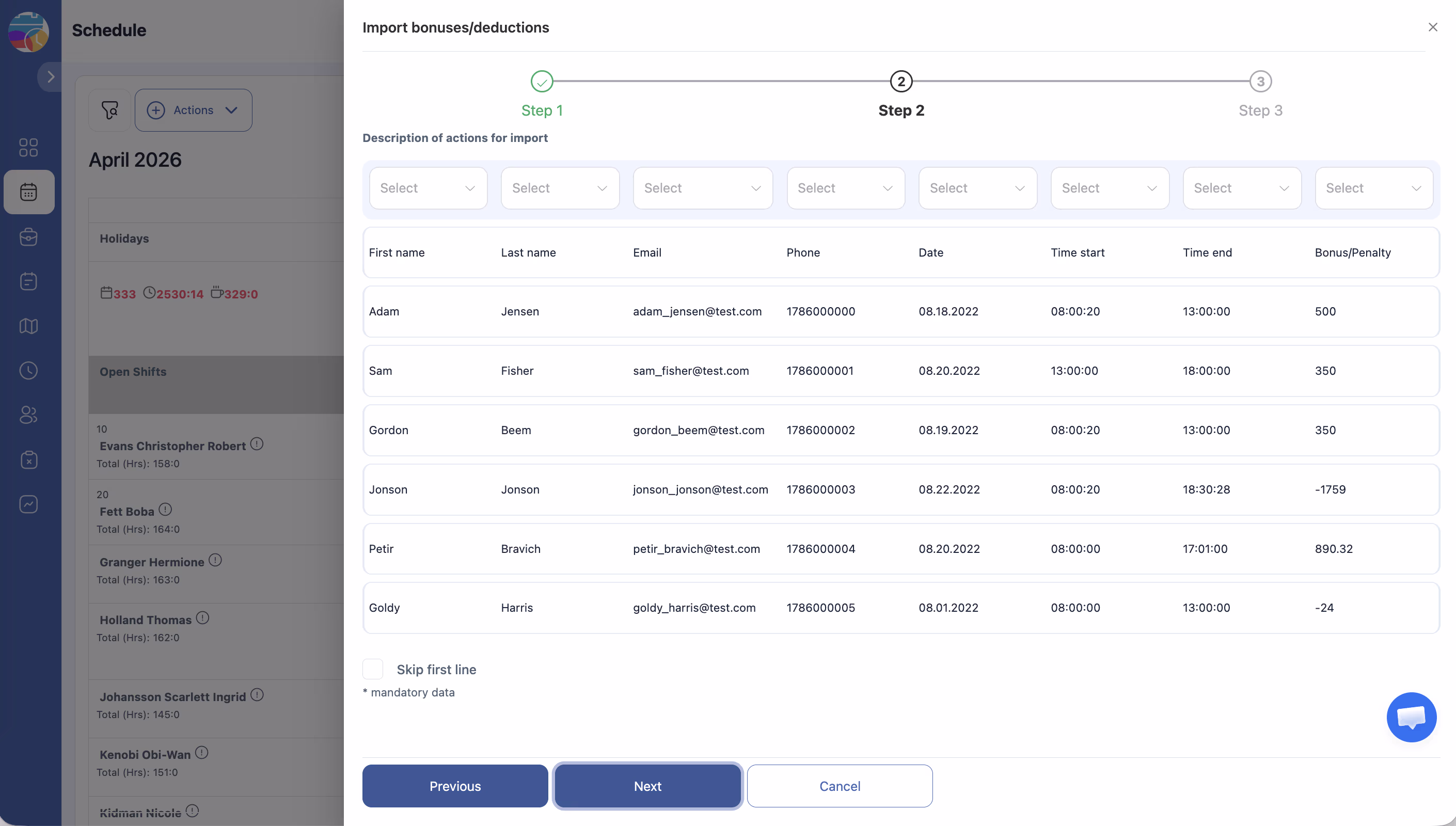The image size is (1456, 826).
Task: Click the Next button
Action: click(x=647, y=786)
